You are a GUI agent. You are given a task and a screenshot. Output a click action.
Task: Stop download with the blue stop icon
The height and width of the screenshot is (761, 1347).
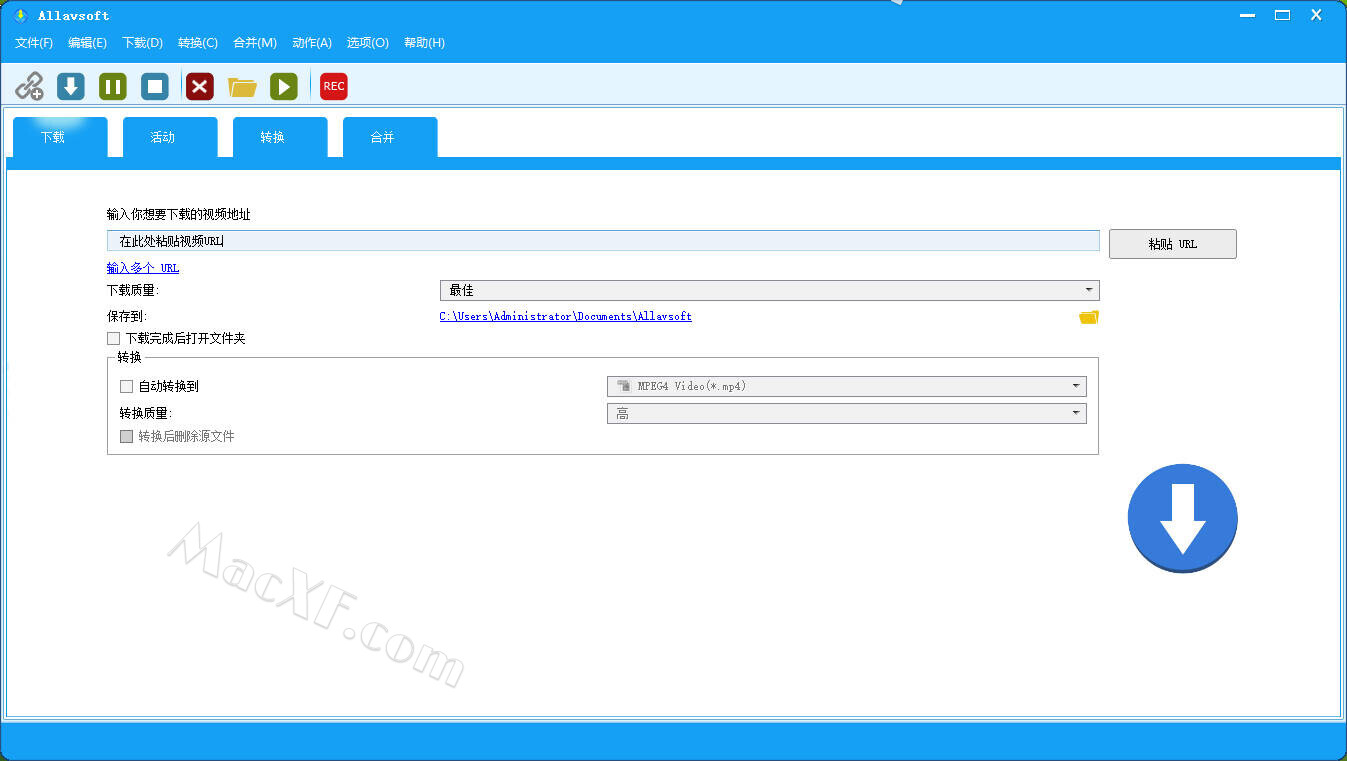(x=155, y=86)
